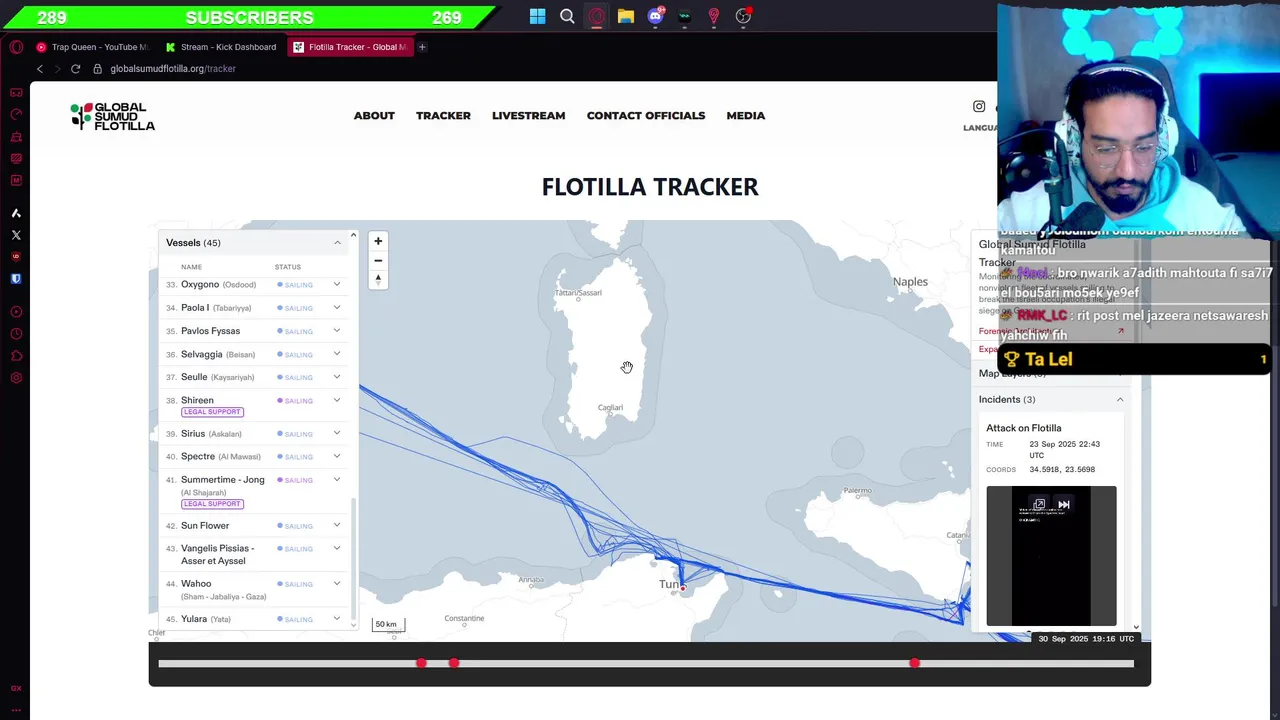Select the Seulle vessel name
The image size is (1280, 720).
click(194, 377)
